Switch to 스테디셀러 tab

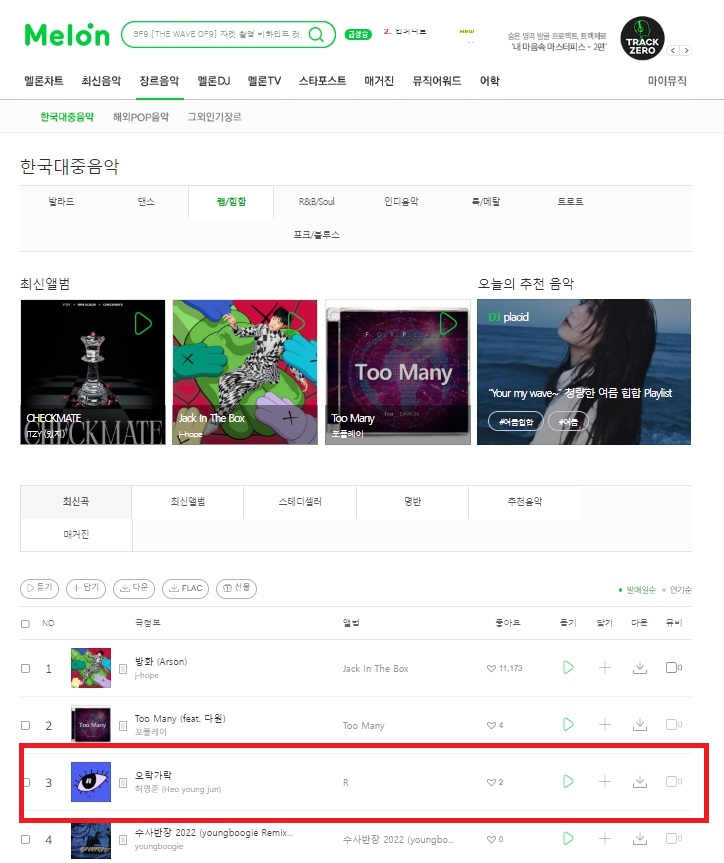click(x=300, y=501)
